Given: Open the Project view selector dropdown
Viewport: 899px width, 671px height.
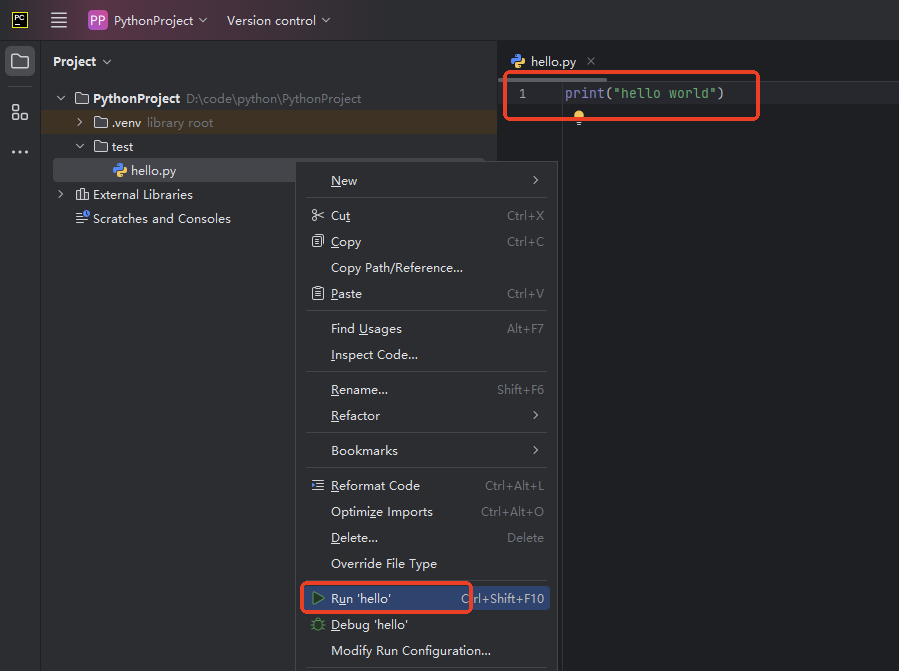Looking at the screenshot, I should point(82,62).
